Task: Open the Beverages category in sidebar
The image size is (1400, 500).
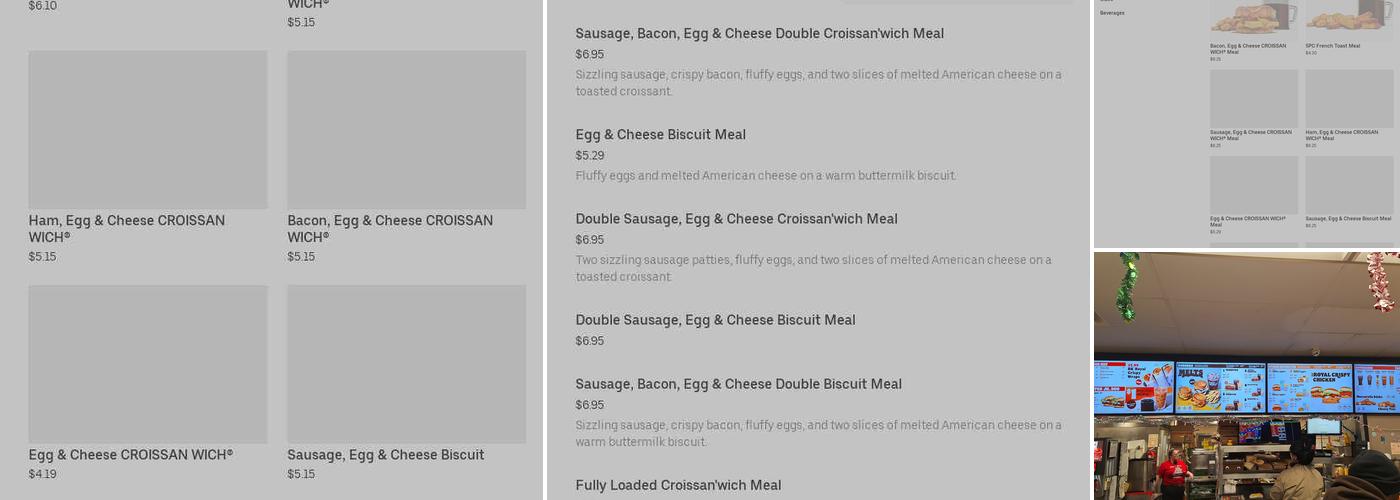Action: coord(1112,13)
